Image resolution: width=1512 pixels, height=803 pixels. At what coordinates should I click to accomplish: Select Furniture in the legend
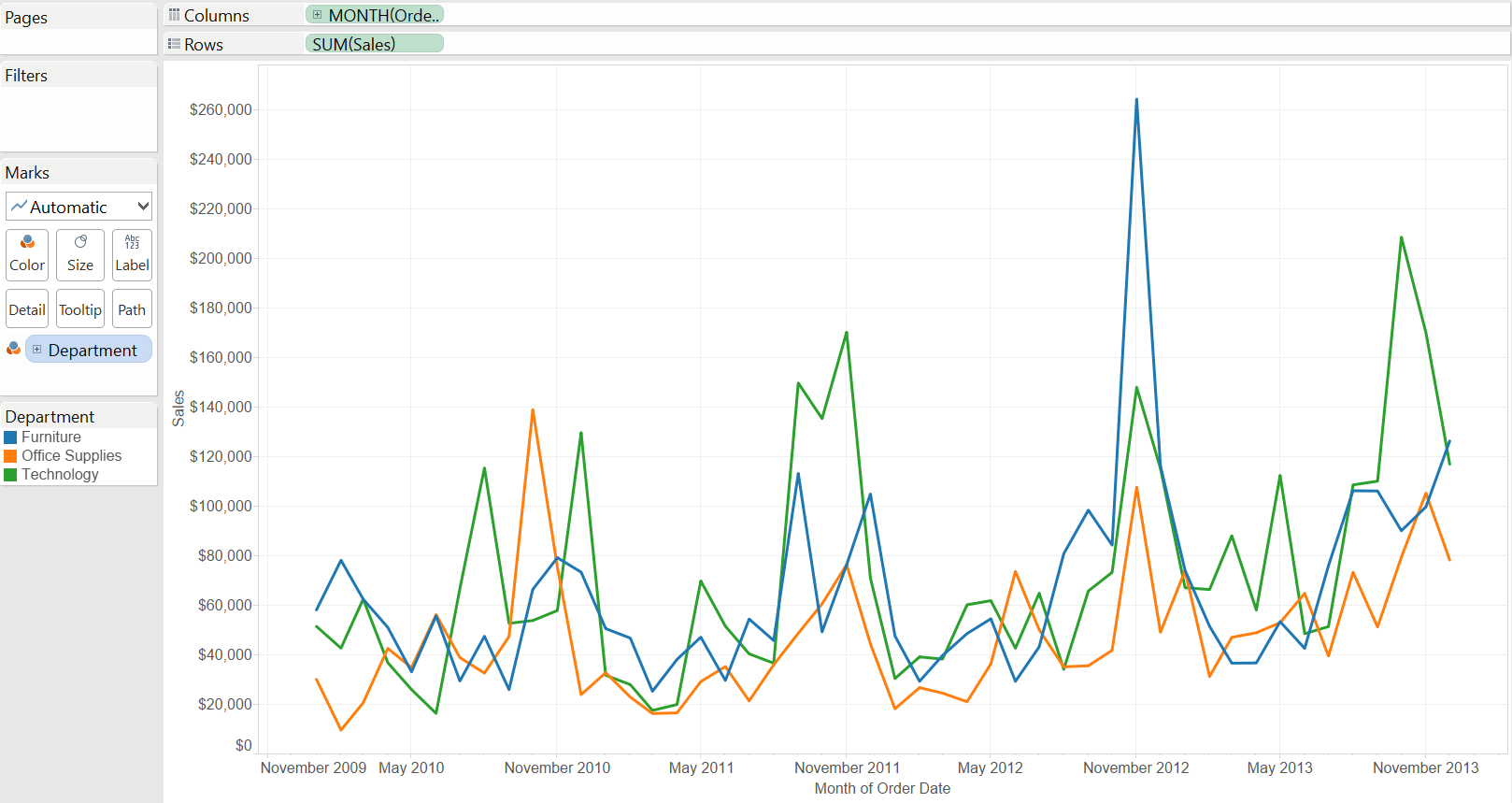(51, 437)
